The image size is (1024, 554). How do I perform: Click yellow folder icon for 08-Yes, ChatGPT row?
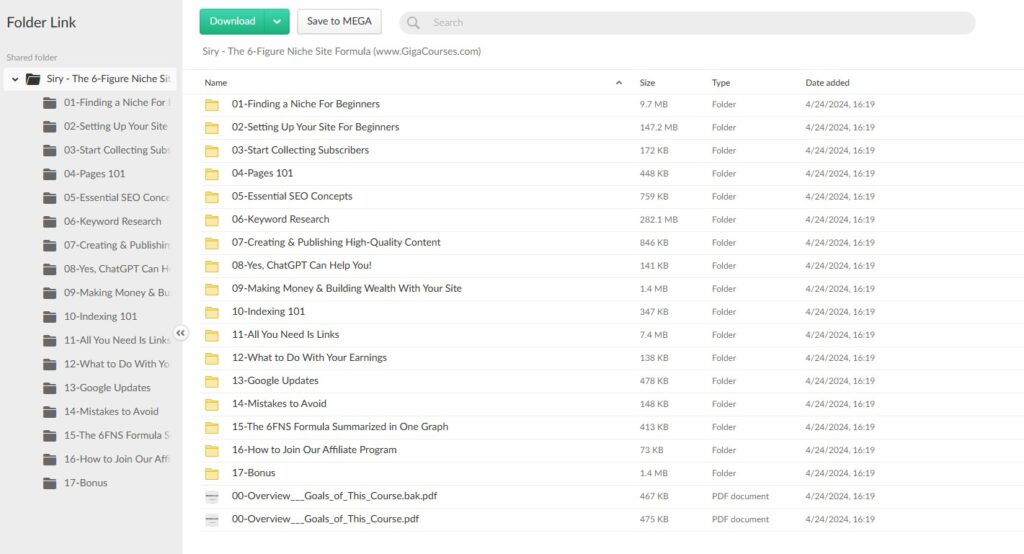[212, 266]
